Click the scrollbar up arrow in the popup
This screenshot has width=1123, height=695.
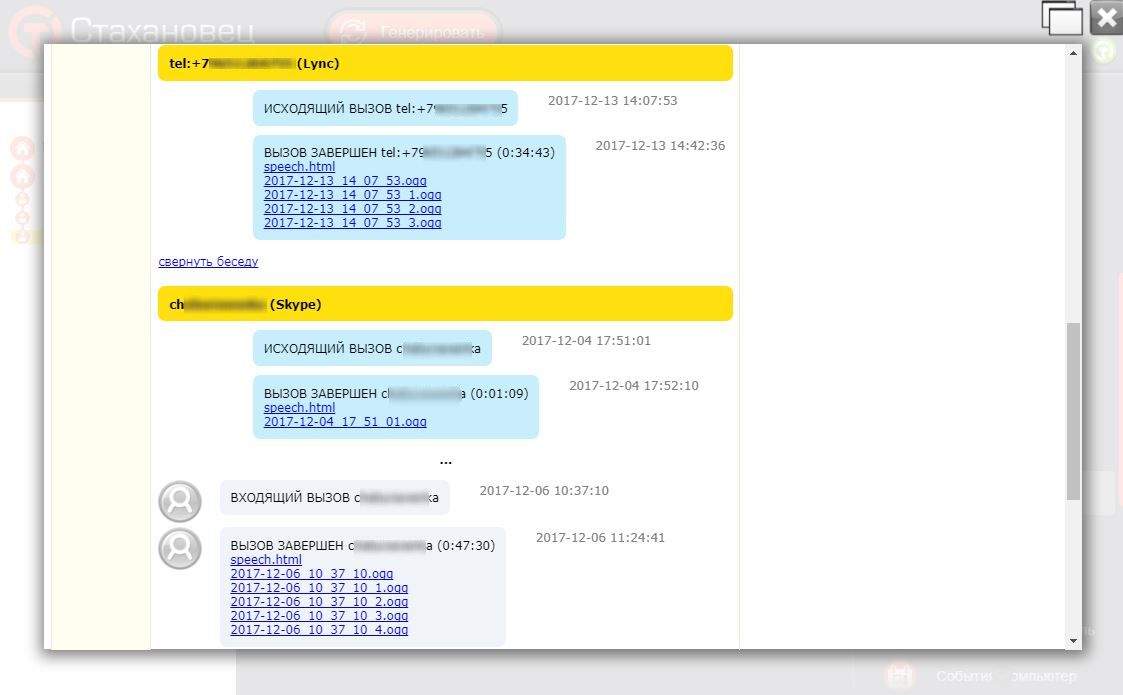point(1073,53)
